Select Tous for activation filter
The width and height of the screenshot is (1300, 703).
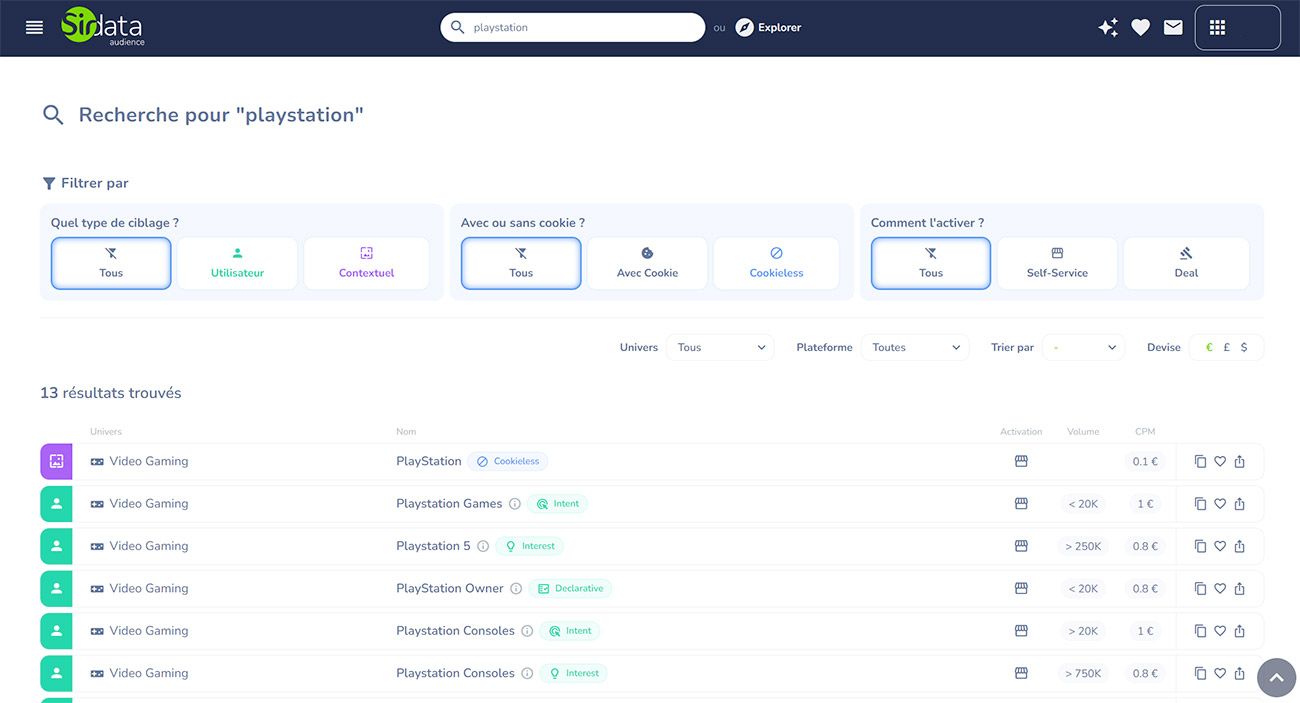[x=931, y=263]
